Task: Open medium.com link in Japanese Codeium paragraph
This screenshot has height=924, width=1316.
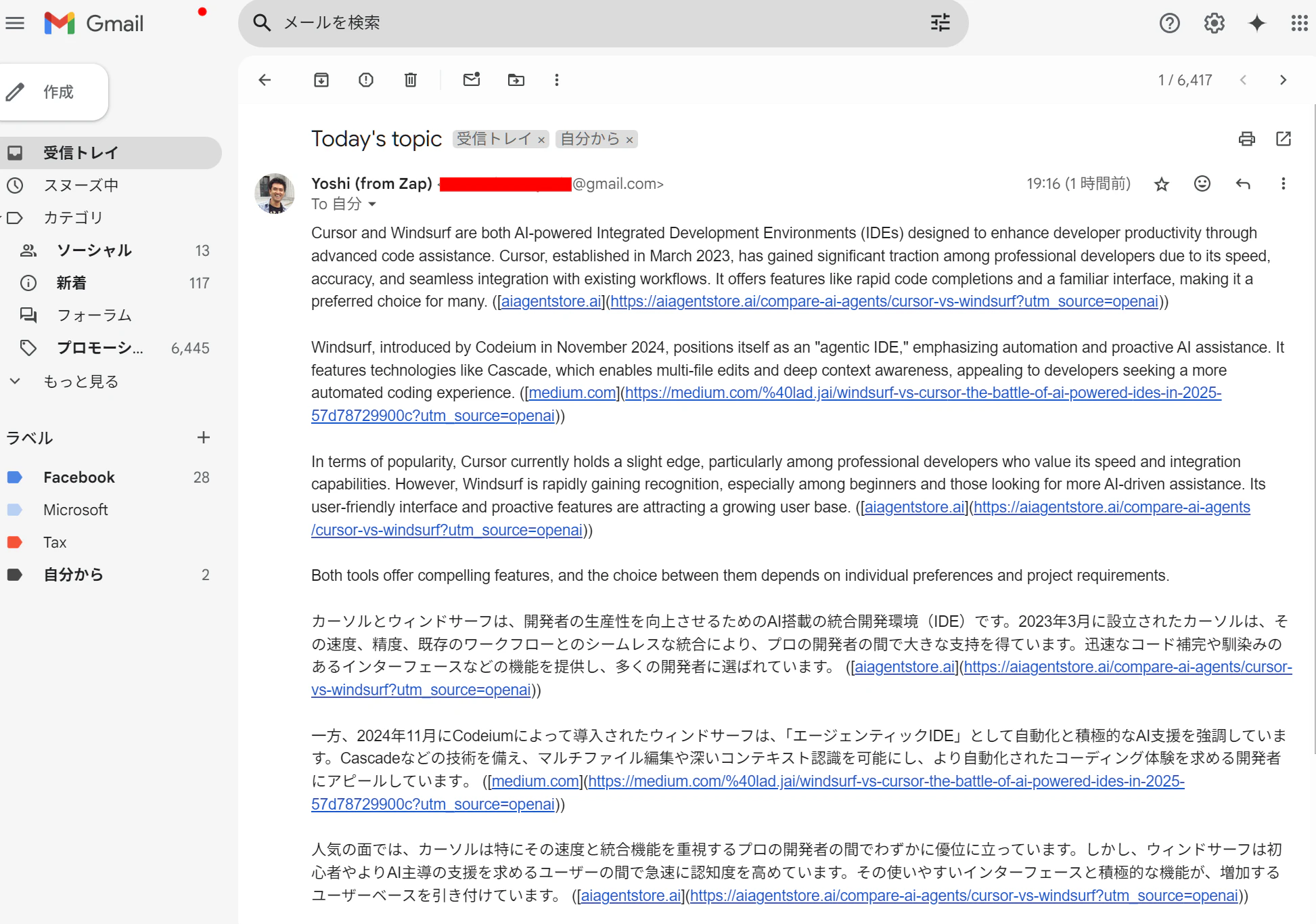Action: click(535, 781)
